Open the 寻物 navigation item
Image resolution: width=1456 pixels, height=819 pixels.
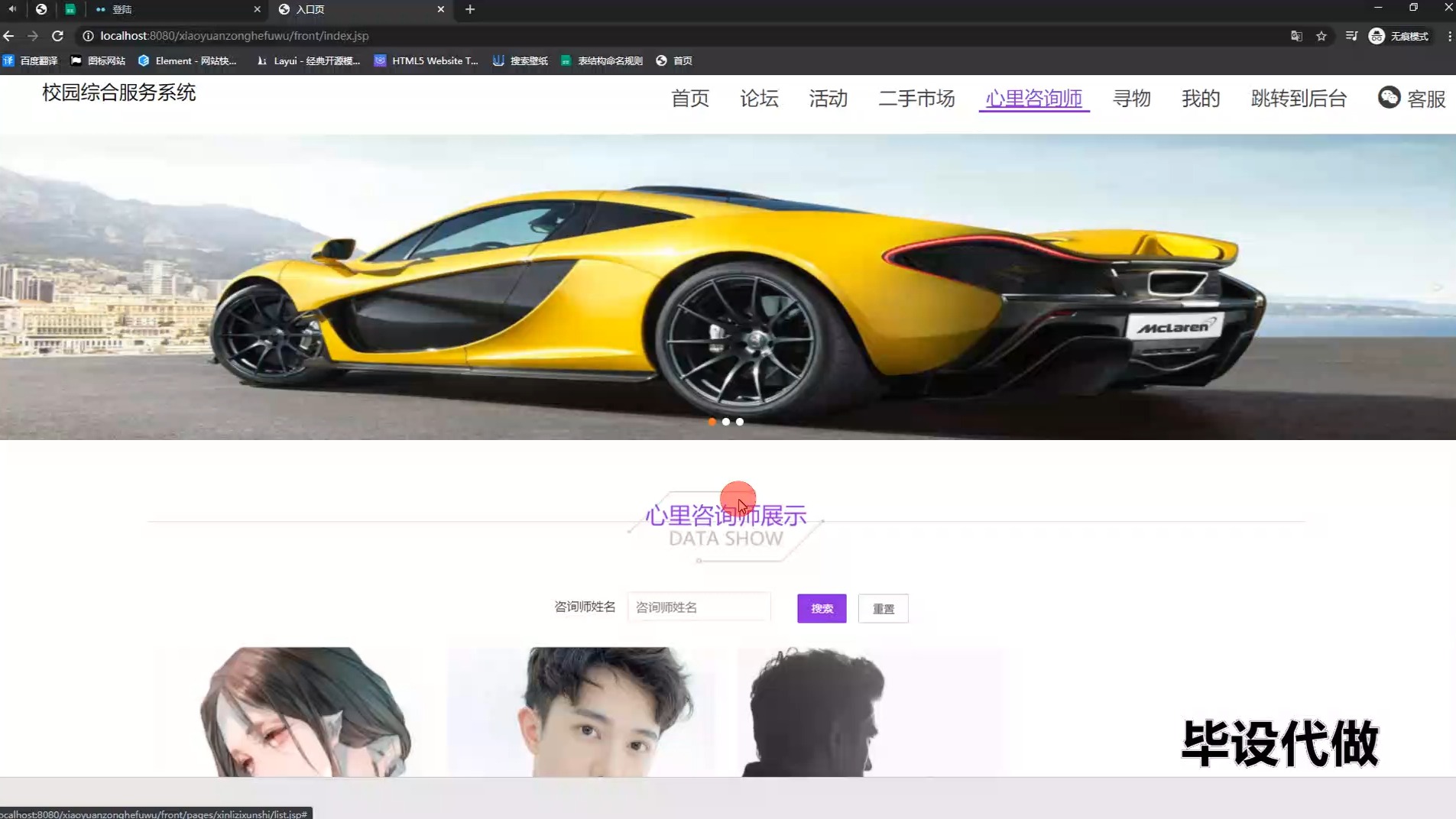pyautogui.click(x=1132, y=99)
